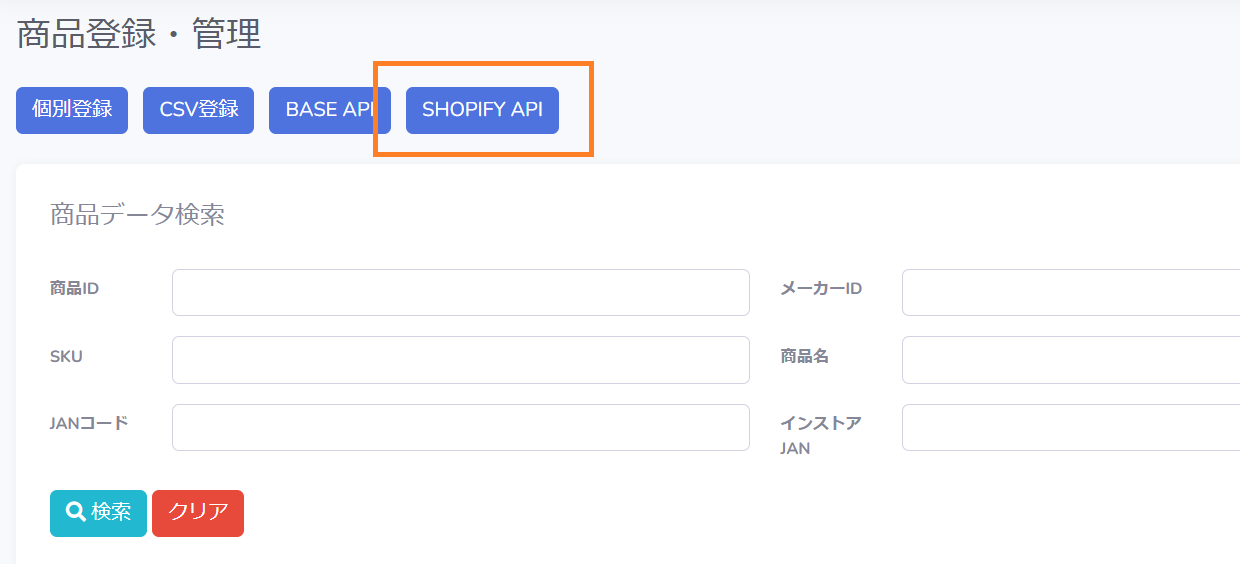1240x564 pixels.
Task: Focus the メーカーID input field
Action: click(1071, 292)
